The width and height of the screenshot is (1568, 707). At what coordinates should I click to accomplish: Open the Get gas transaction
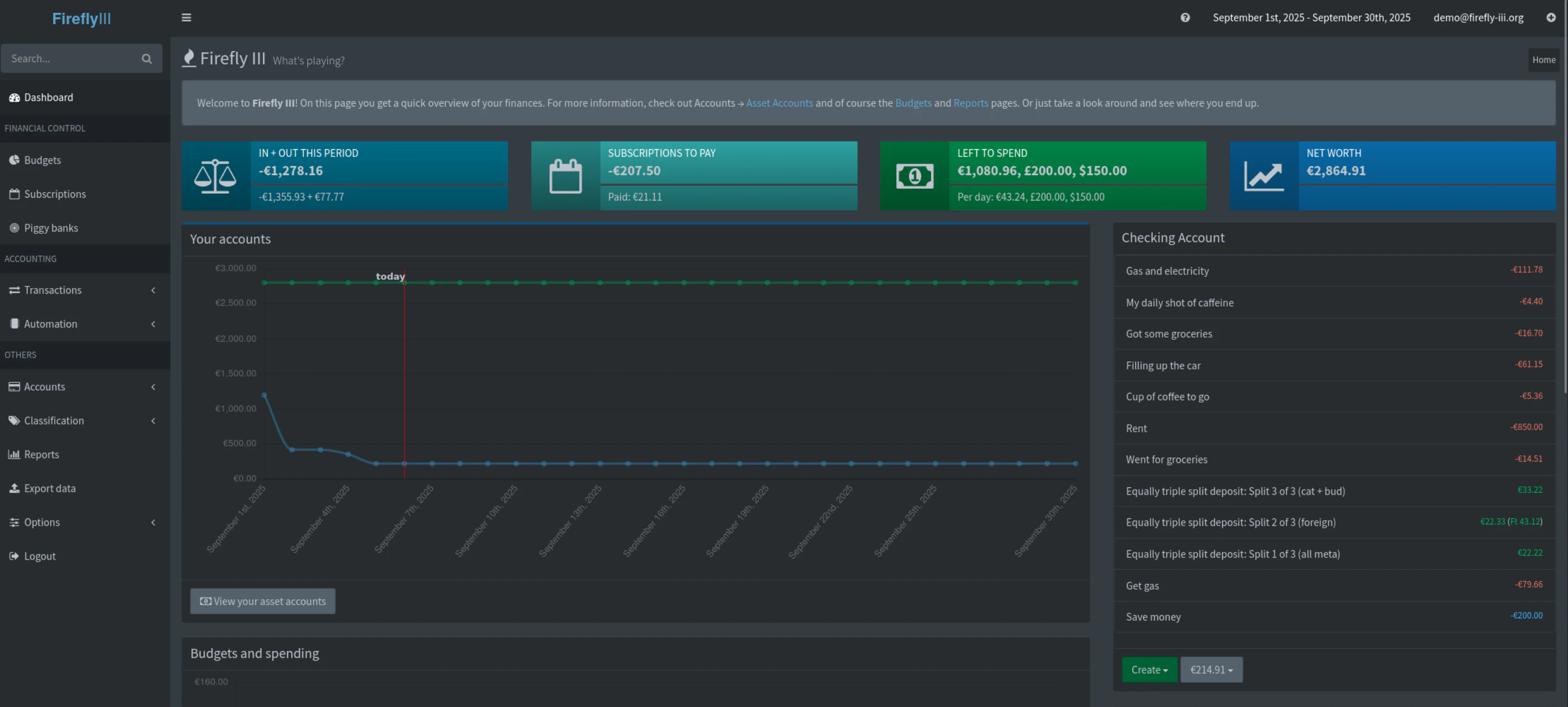coord(1142,586)
